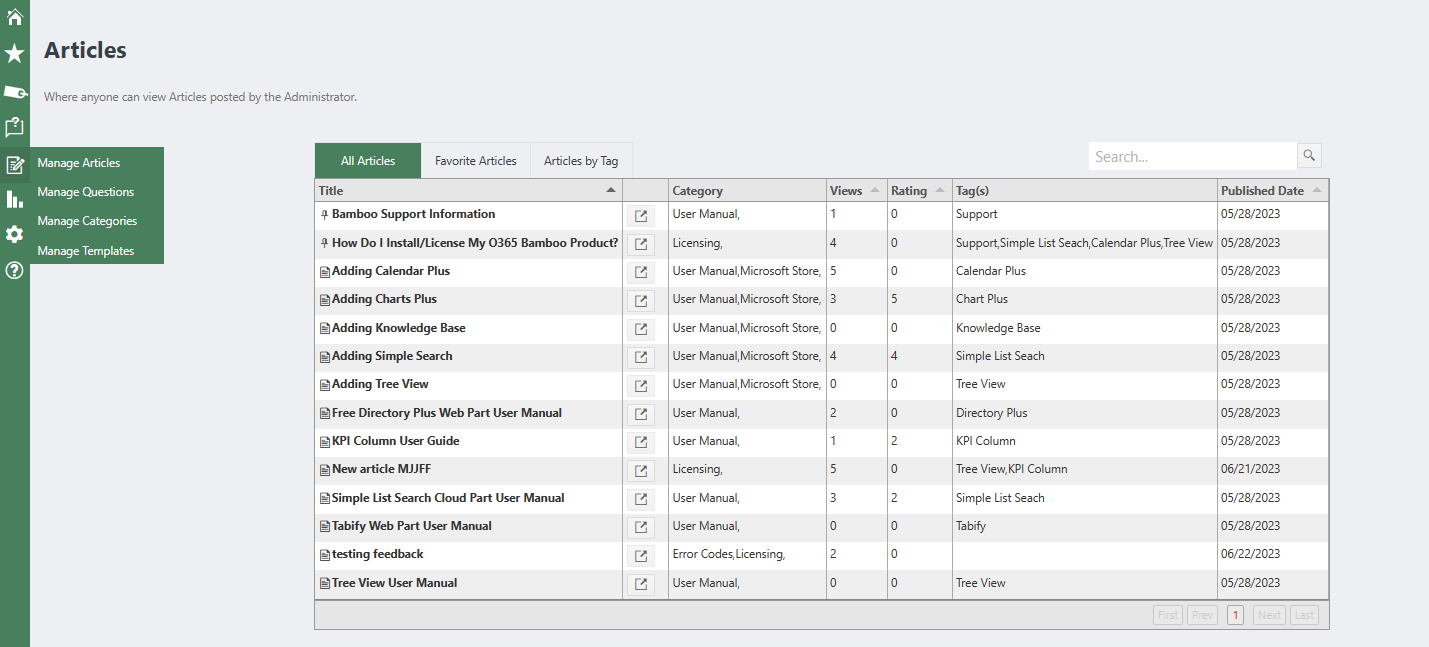Sort articles by the Views column

(846, 190)
